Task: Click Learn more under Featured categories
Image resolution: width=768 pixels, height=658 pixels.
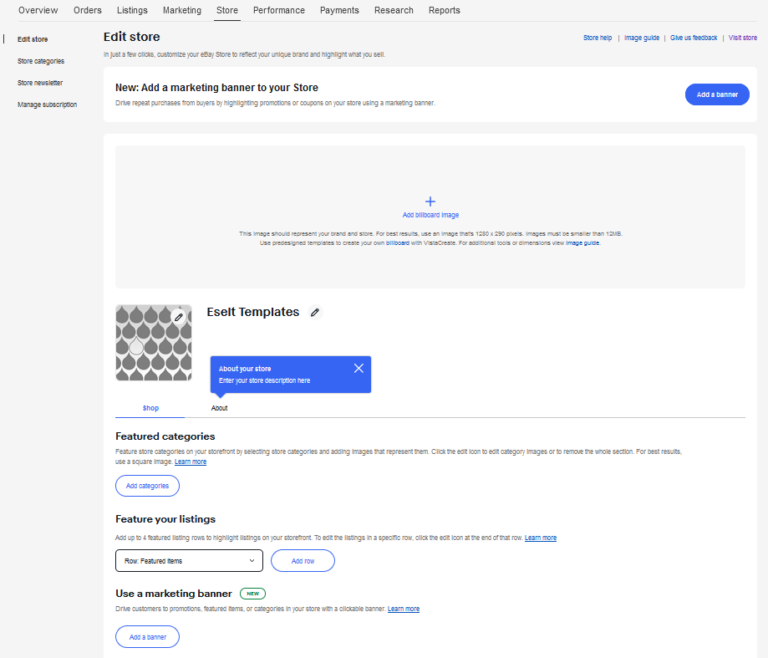Action: [190, 462]
